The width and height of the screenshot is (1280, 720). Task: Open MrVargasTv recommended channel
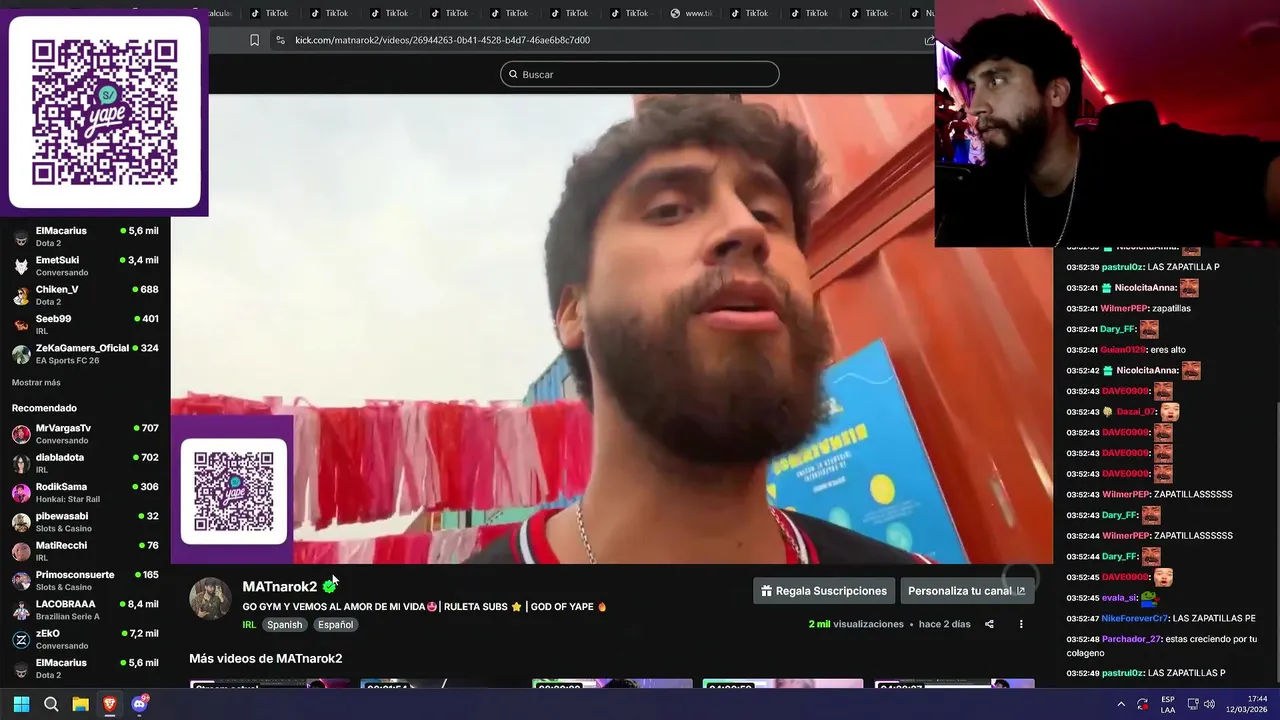pos(85,434)
